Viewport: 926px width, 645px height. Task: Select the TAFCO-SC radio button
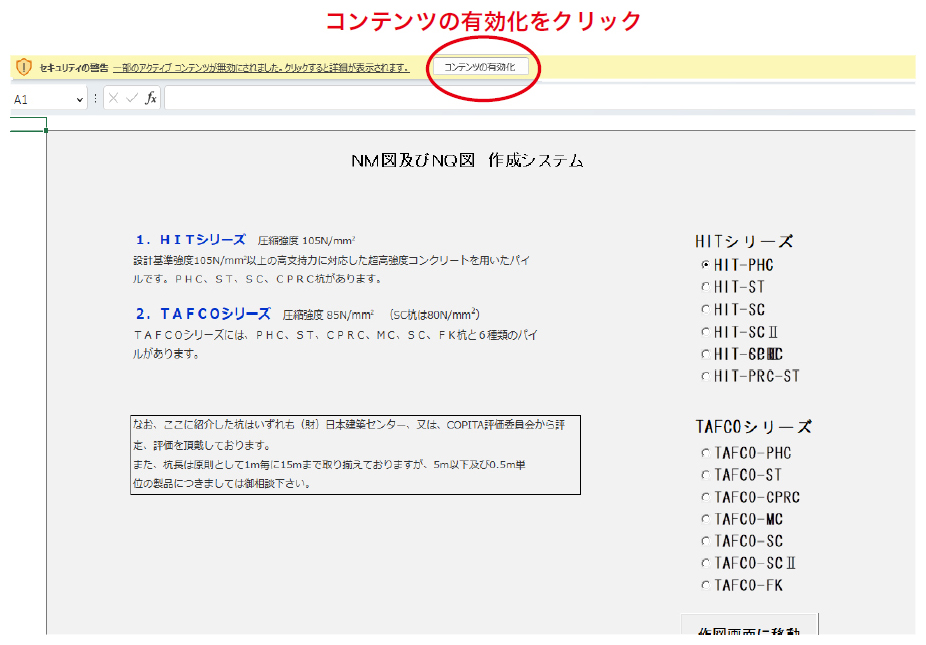705,541
